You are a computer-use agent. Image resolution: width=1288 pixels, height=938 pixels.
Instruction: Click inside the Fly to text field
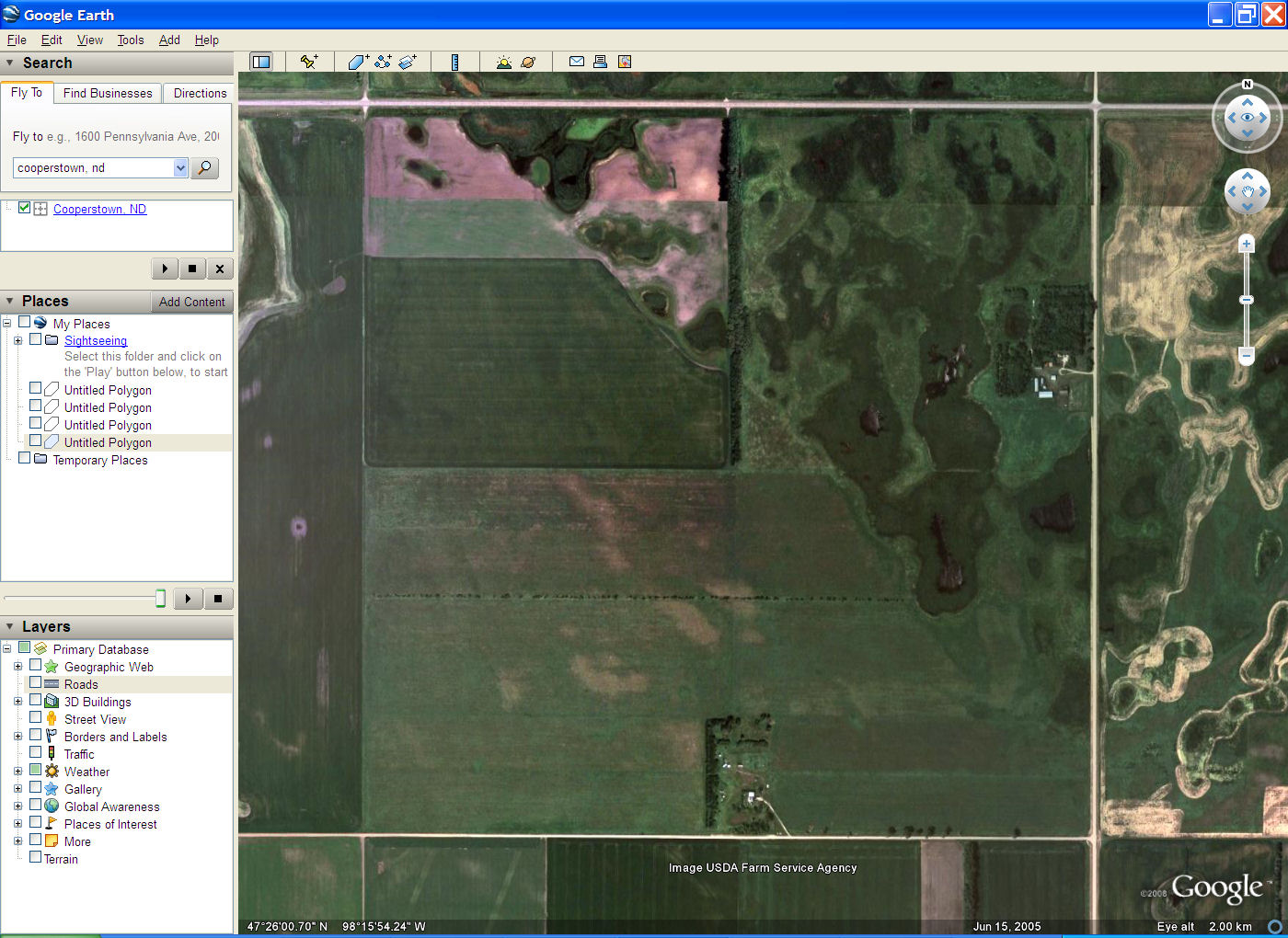pos(93,167)
